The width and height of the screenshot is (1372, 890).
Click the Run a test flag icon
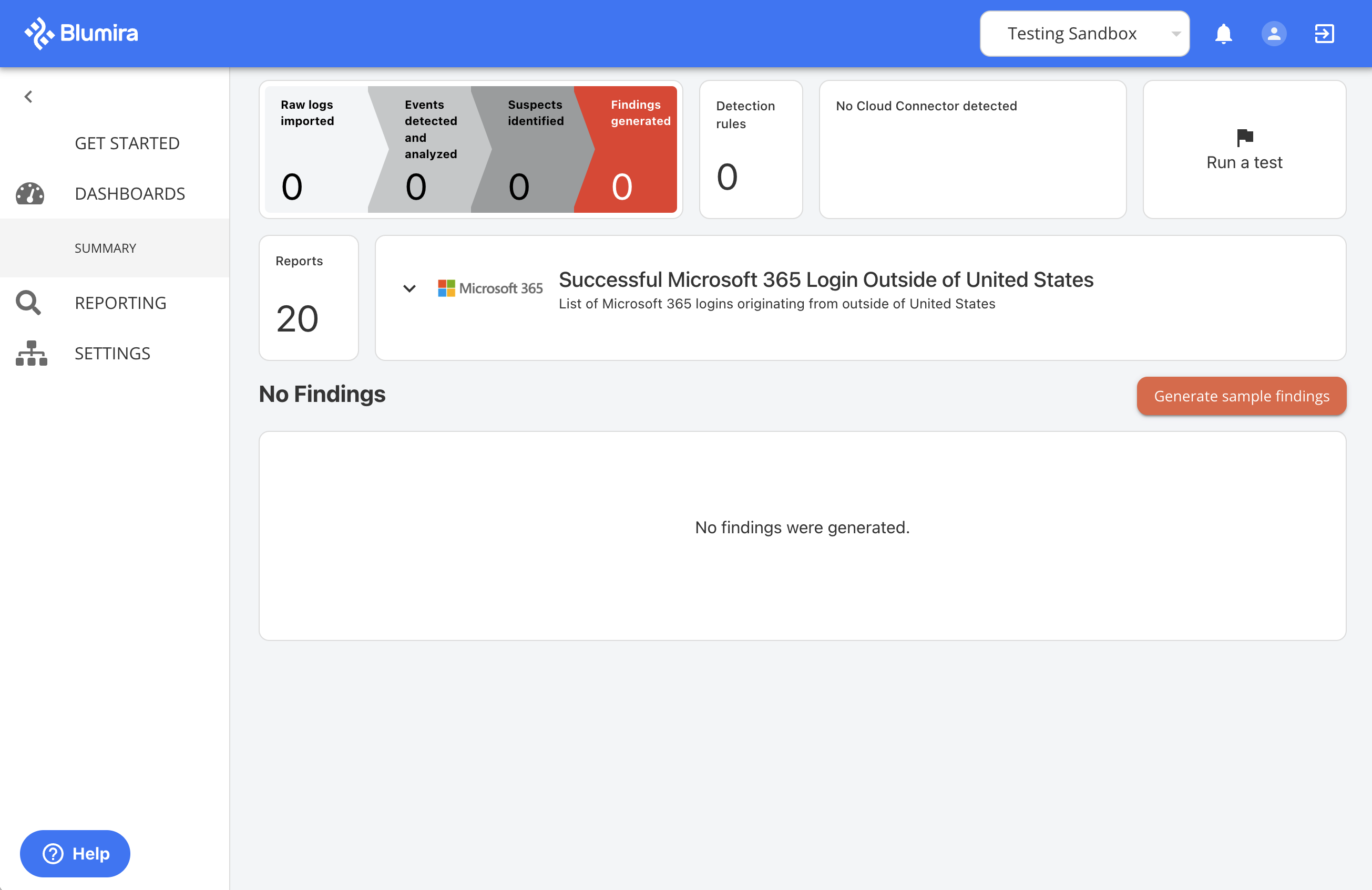tap(1245, 137)
